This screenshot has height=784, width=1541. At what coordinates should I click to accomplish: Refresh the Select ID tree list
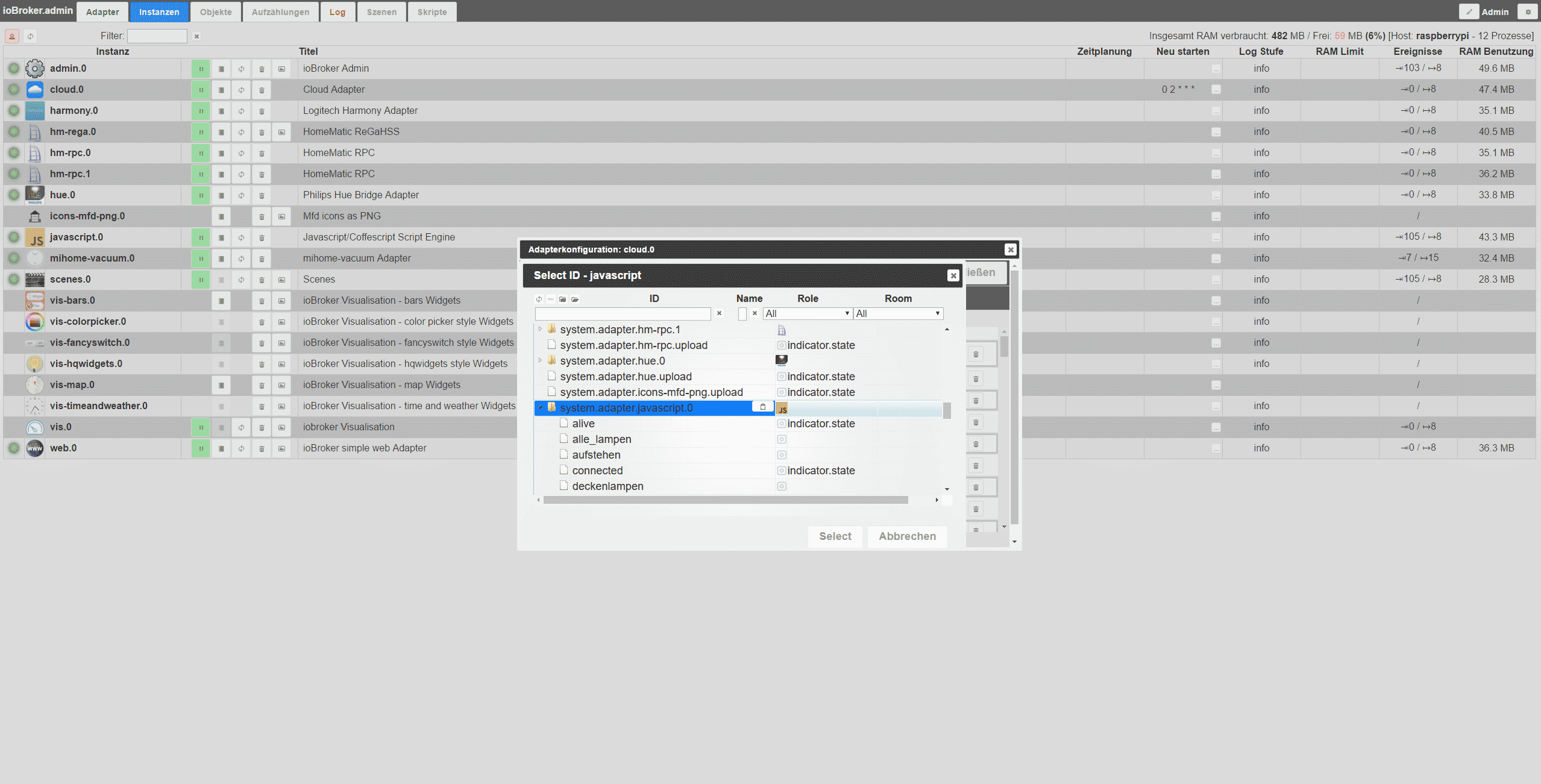[x=539, y=299]
